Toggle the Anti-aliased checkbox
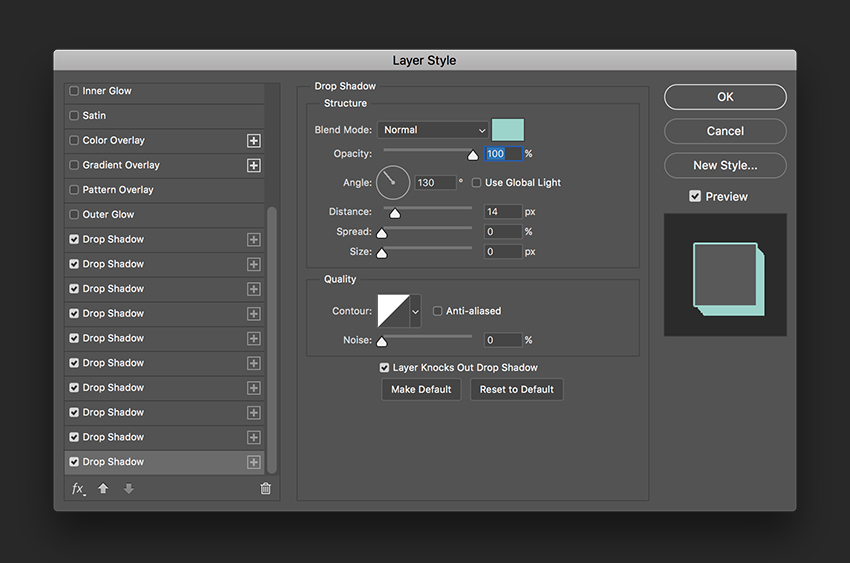Viewport: 850px width, 563px height. tap(438, 311)
